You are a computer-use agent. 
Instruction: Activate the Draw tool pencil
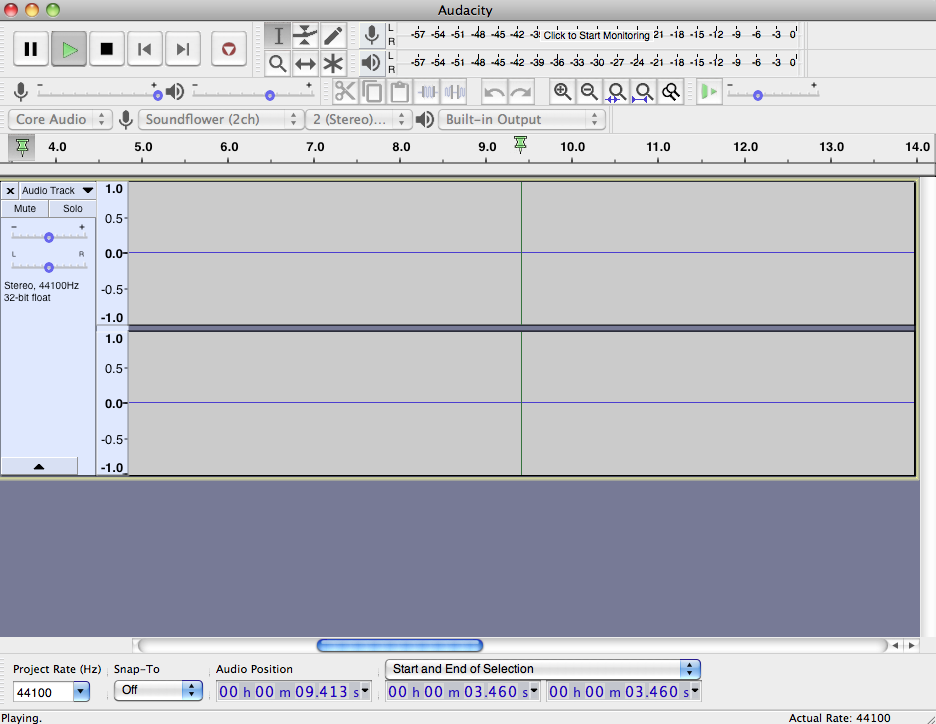click(334, 35)
